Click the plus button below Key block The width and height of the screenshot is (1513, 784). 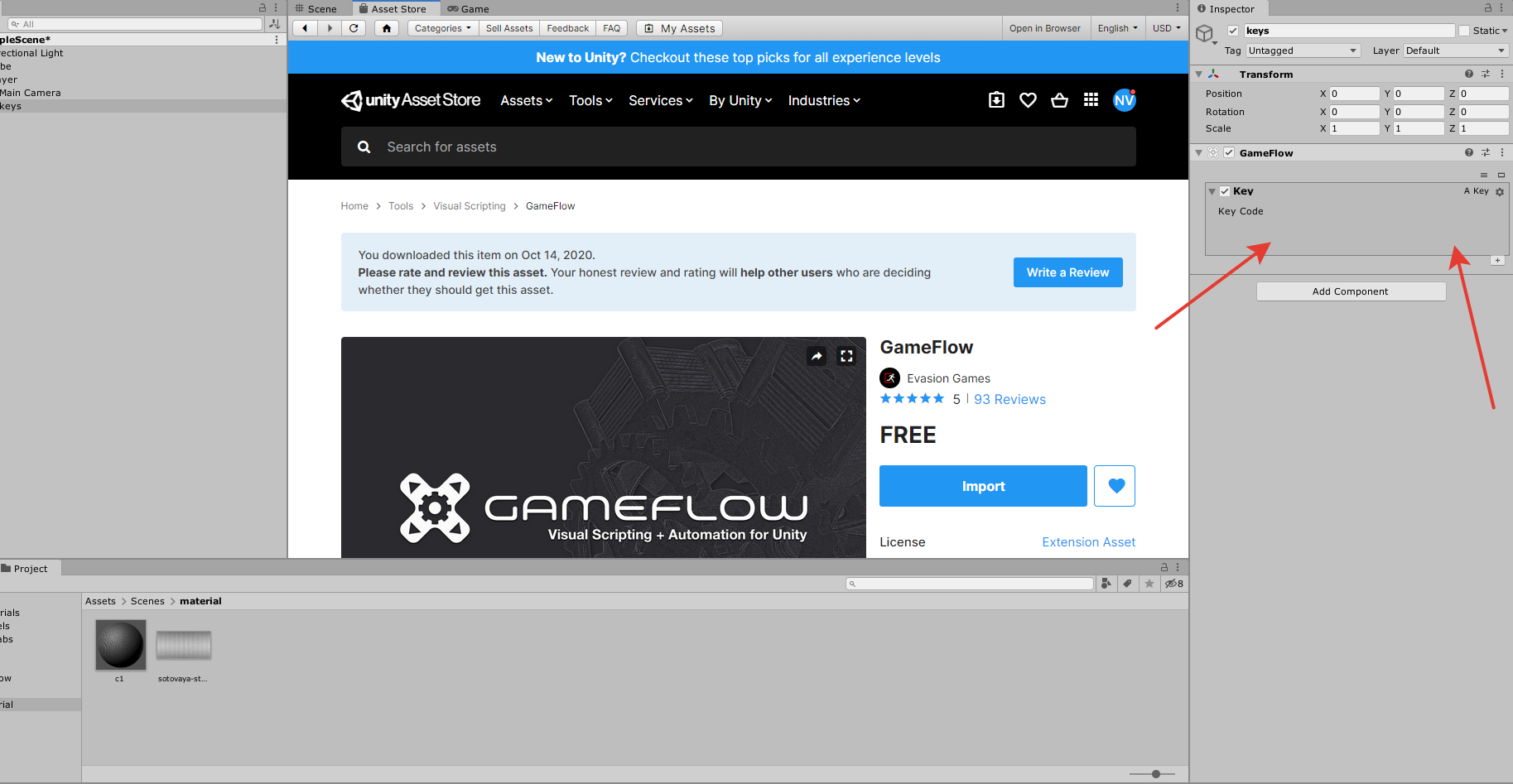(1497, 261)
